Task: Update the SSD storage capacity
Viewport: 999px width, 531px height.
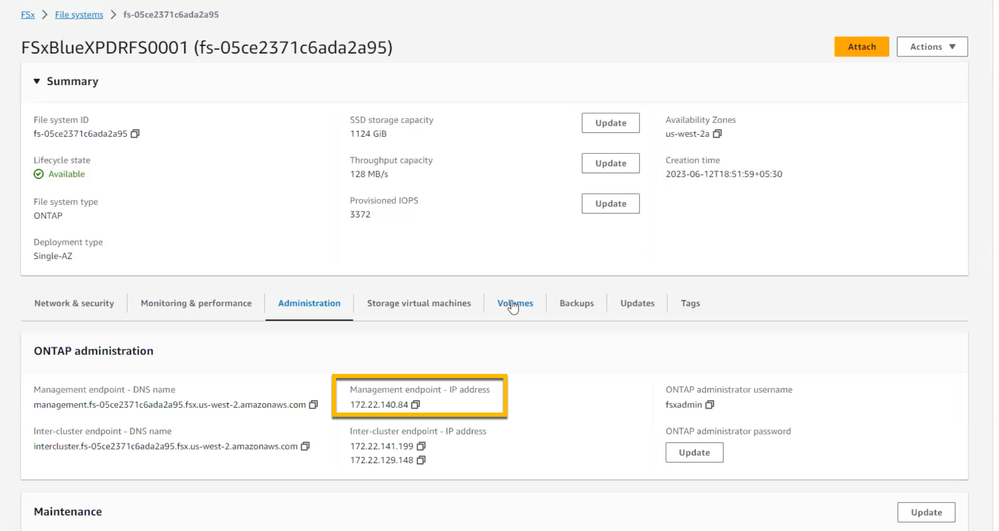Action: (610, 123)
